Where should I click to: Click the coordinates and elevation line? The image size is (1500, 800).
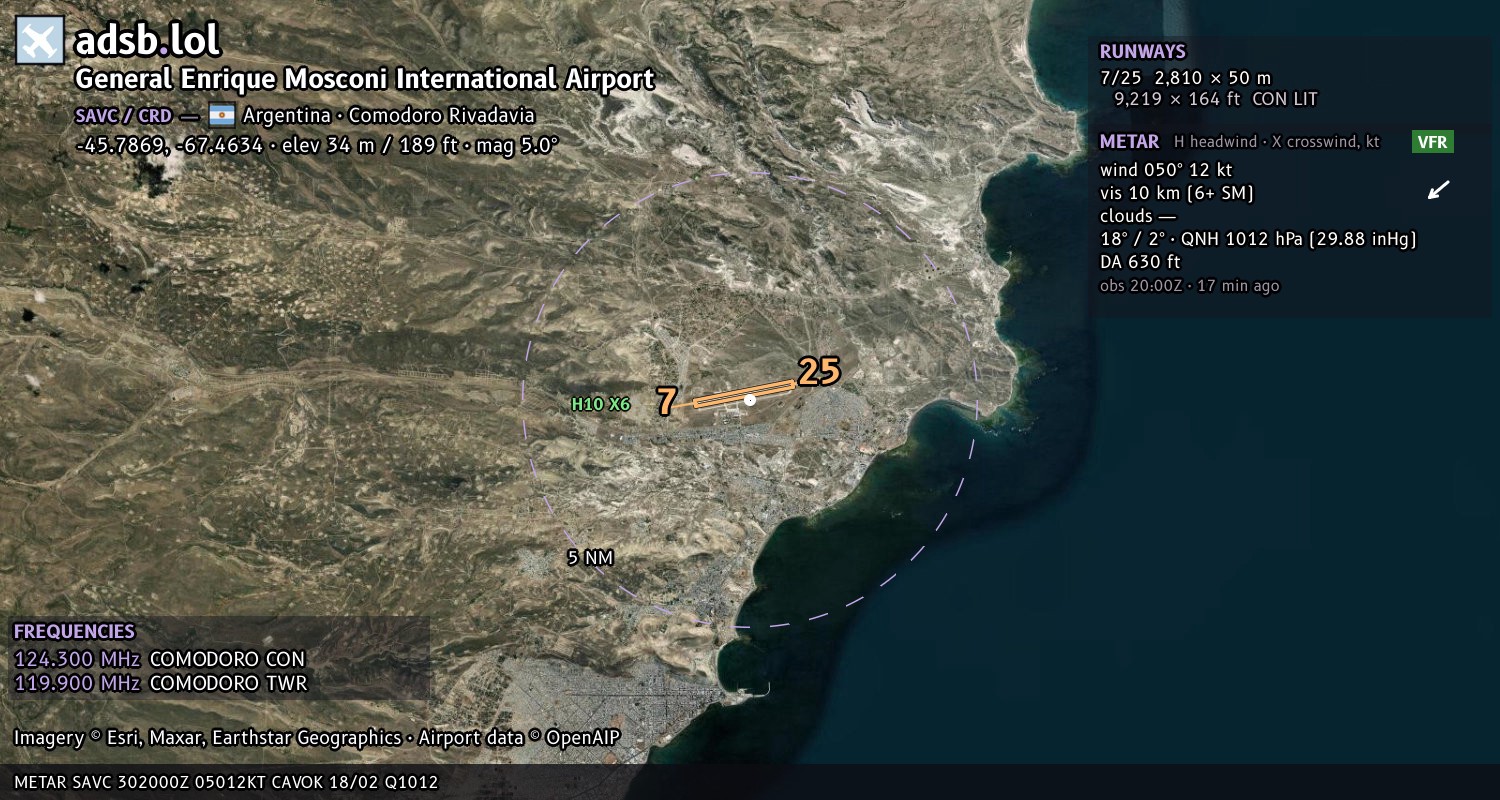click(x=317, y=145)
